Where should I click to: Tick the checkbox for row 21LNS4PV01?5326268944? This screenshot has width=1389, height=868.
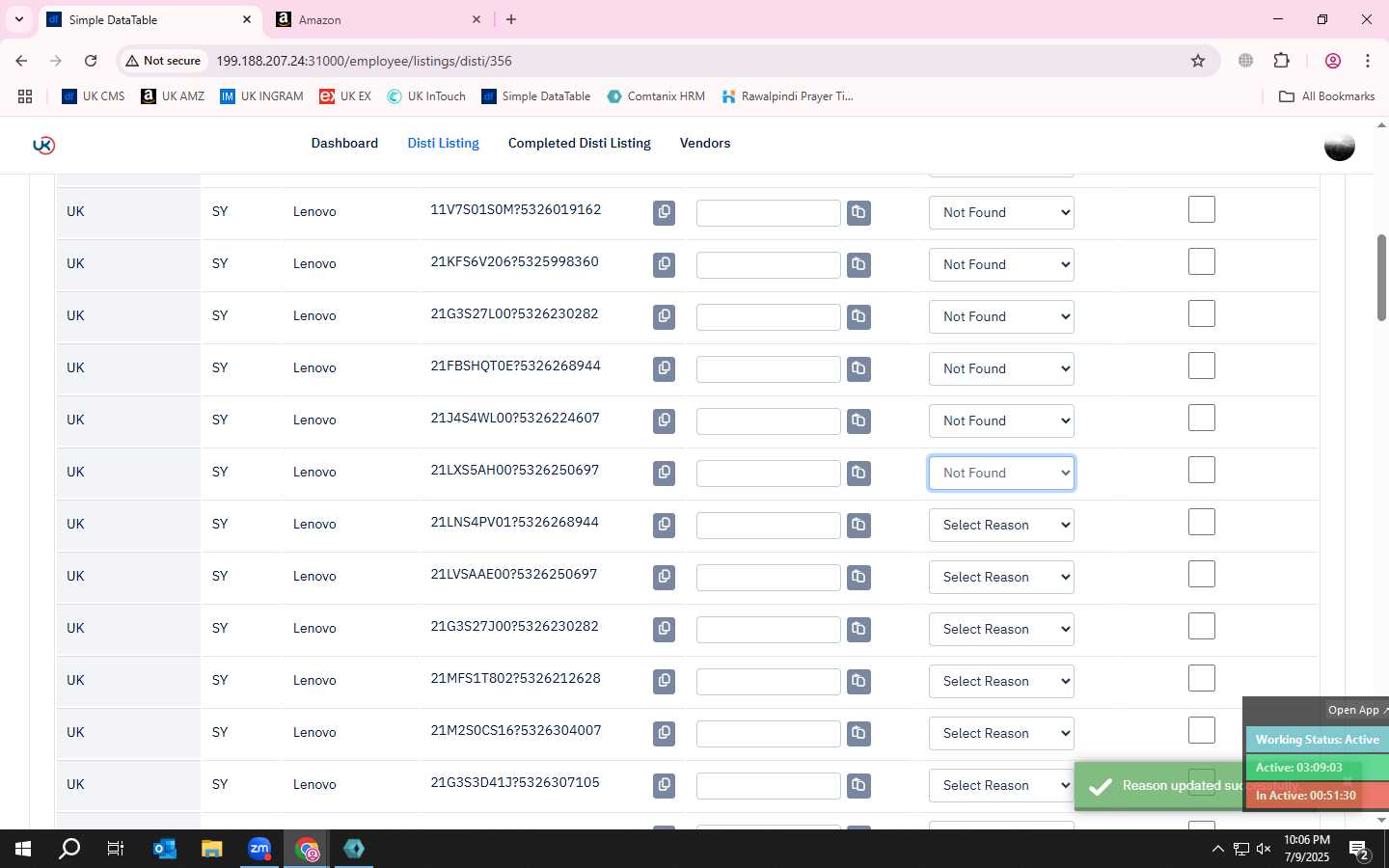click(x=1201, y=522)
